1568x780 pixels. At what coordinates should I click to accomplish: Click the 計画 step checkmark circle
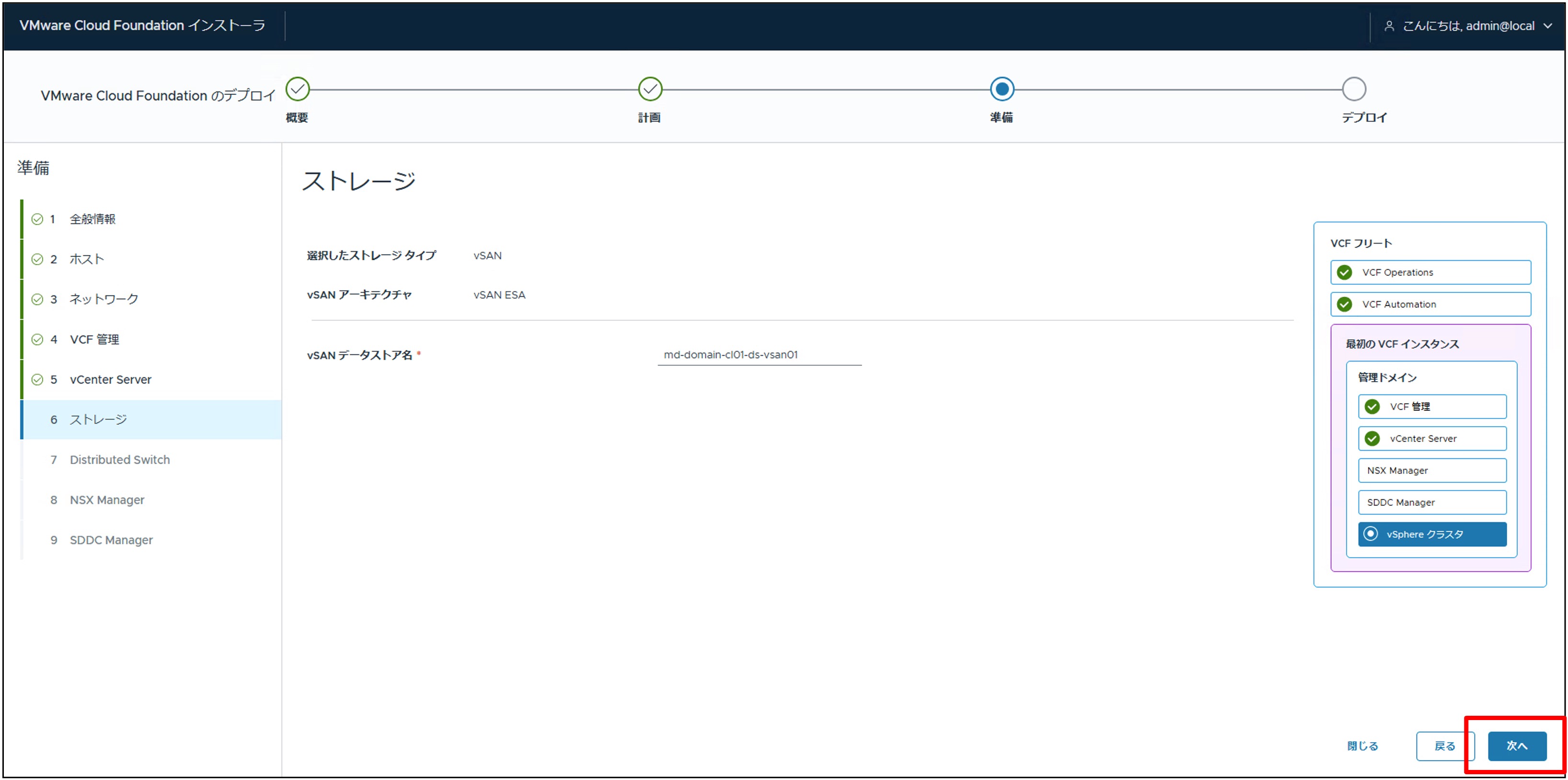[x=650, y=89]
